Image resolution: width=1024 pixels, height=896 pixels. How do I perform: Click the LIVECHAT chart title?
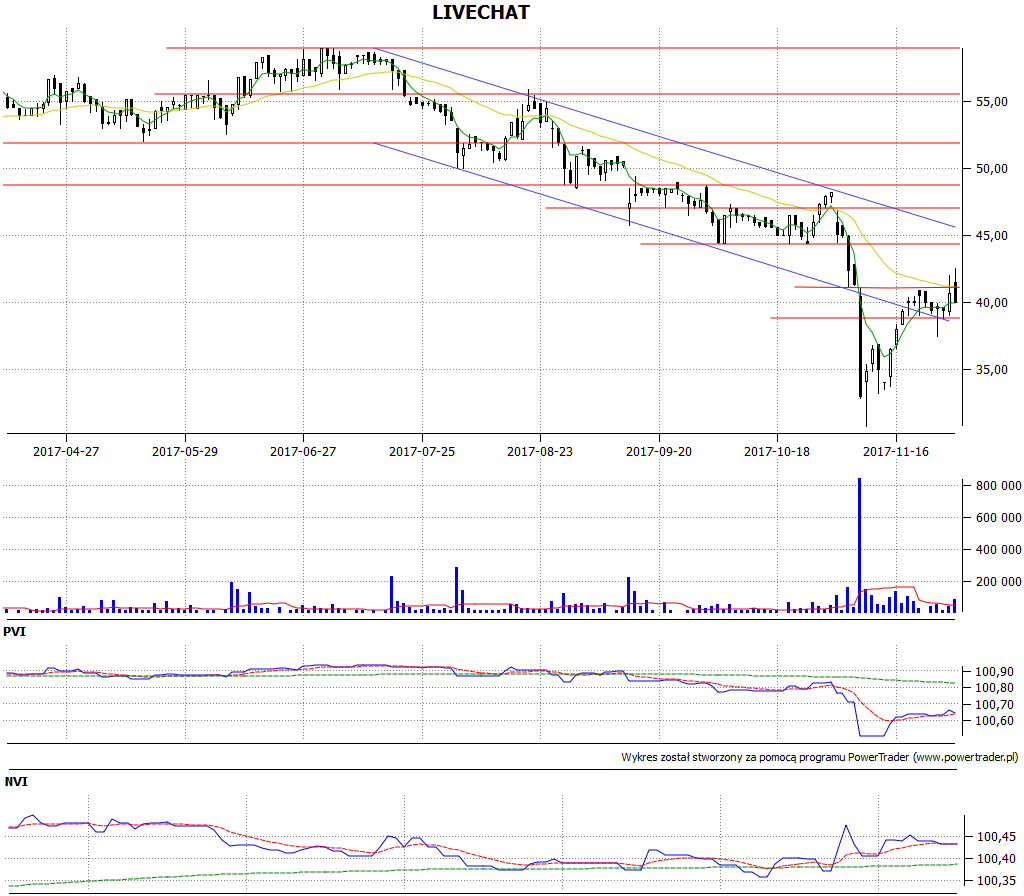481,12
